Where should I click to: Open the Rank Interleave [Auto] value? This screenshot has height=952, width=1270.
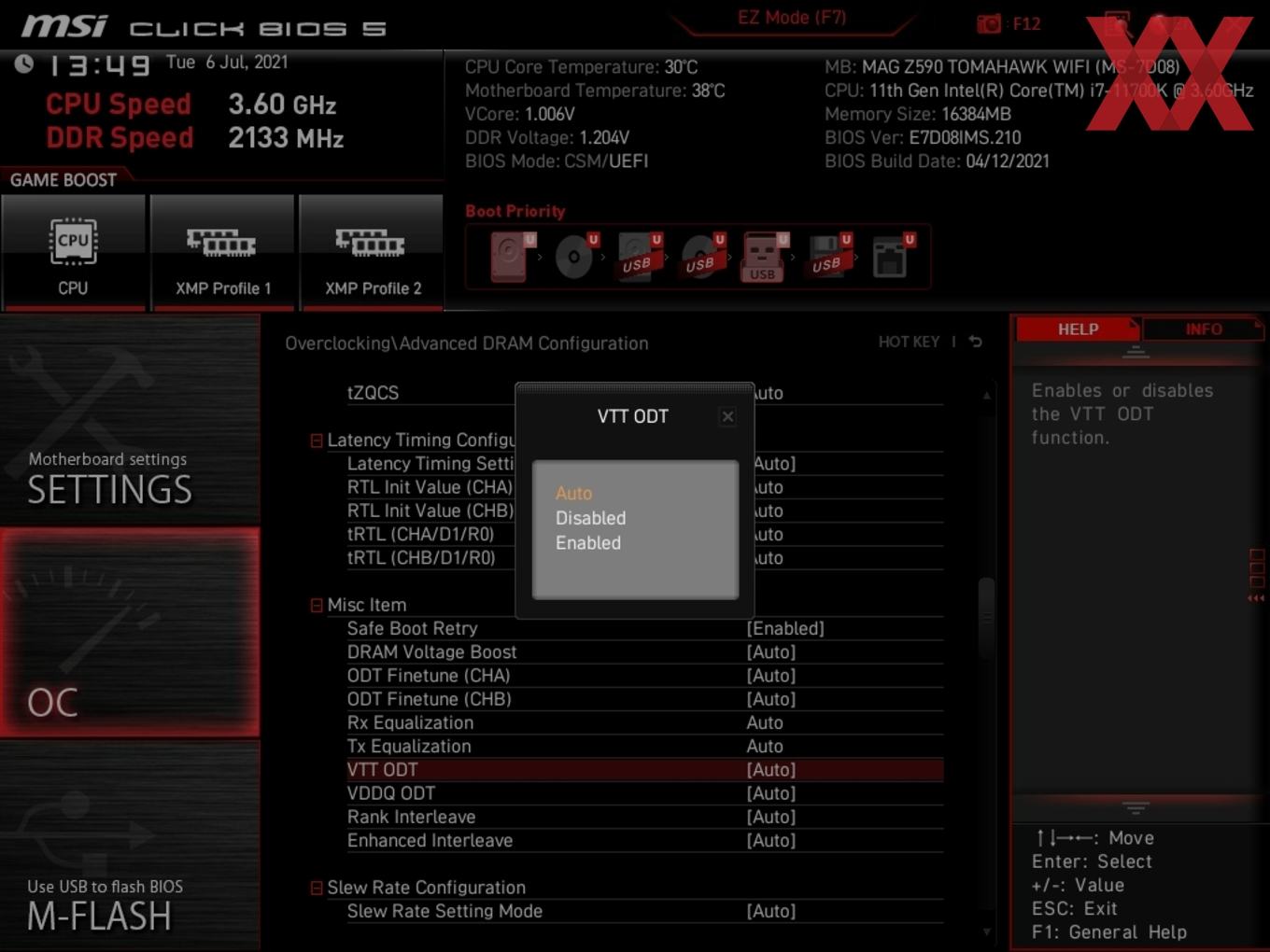pos(771,817)
